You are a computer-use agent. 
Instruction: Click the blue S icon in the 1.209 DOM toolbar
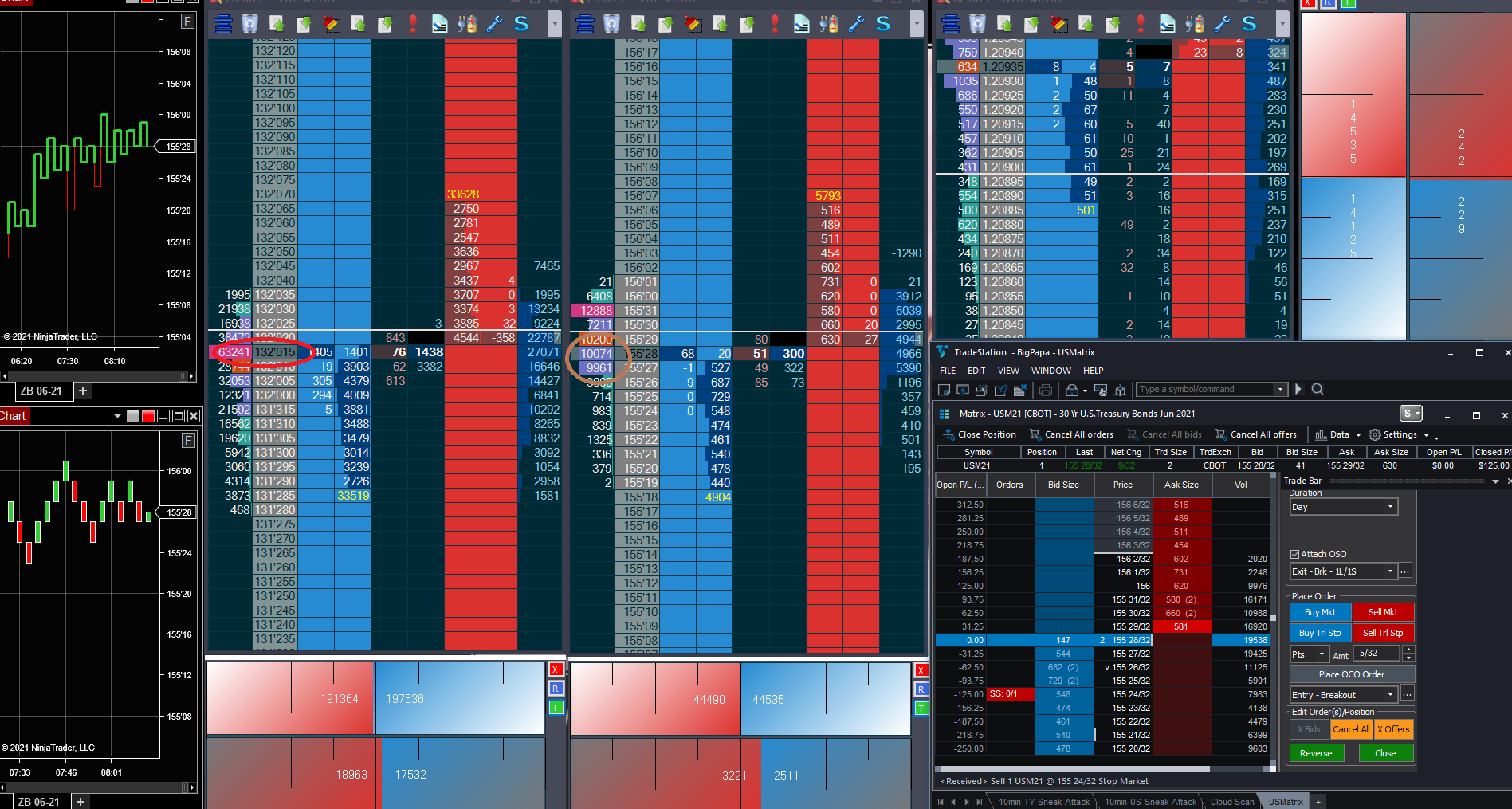1249,25
